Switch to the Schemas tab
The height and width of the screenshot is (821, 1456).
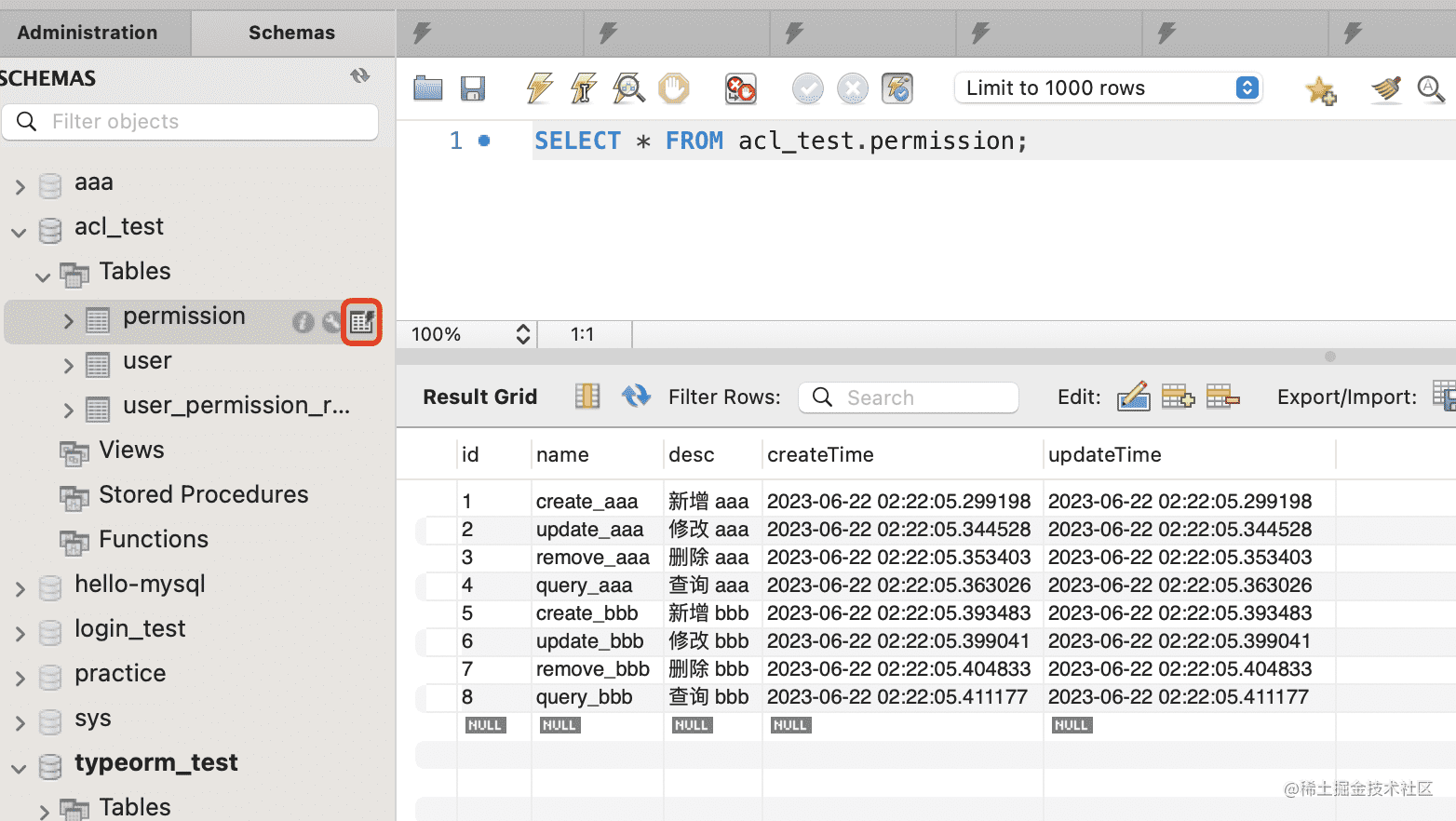[x=291, y=33]
